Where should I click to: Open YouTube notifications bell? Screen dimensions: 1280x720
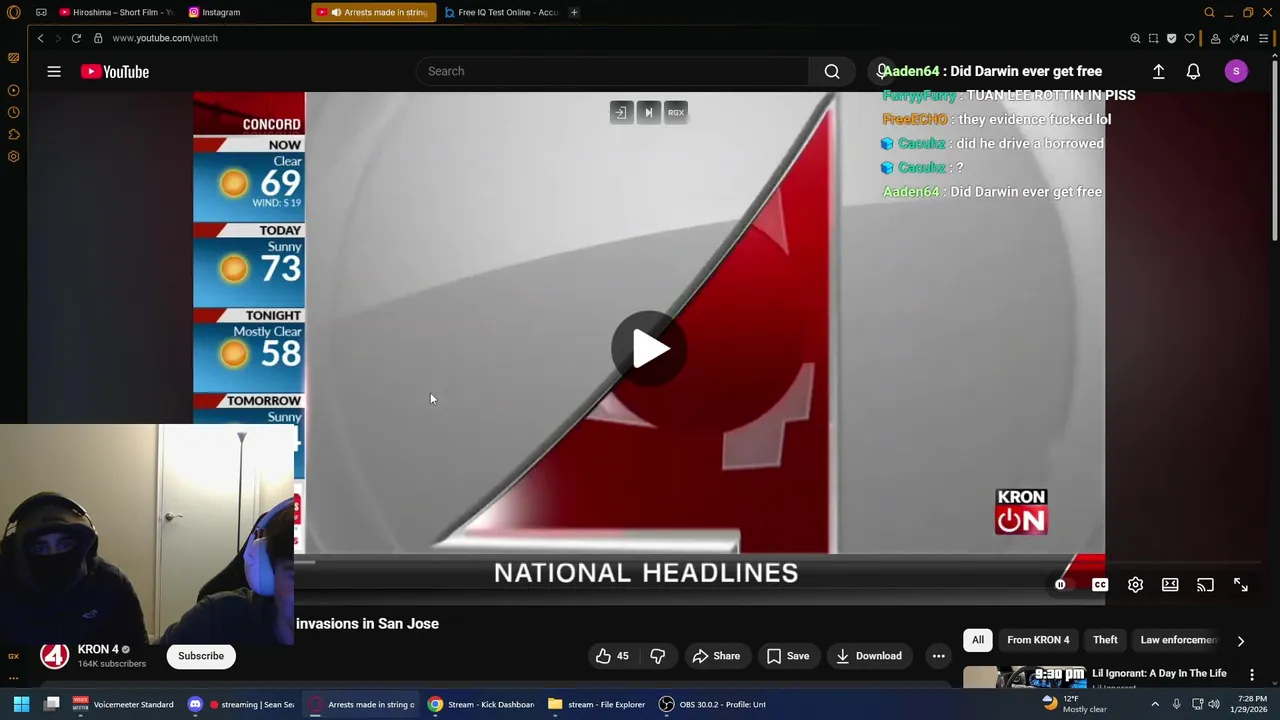(x=1193, y=71)
